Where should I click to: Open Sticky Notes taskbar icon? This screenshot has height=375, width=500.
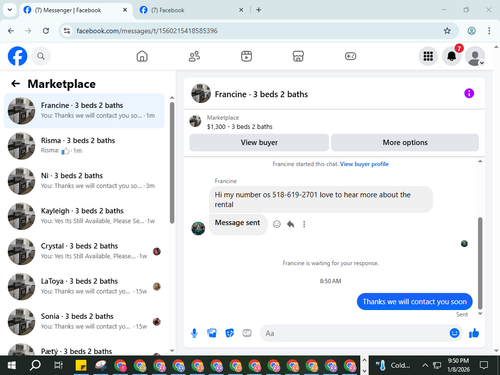click(81, 365)
